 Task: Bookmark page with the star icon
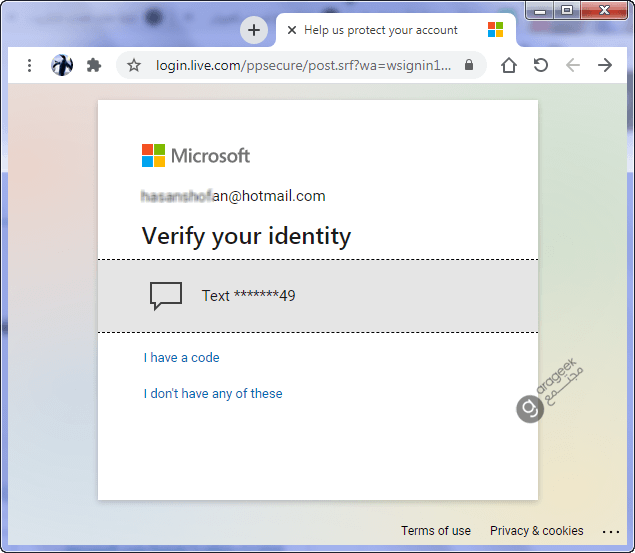click(x=134, y=65)
